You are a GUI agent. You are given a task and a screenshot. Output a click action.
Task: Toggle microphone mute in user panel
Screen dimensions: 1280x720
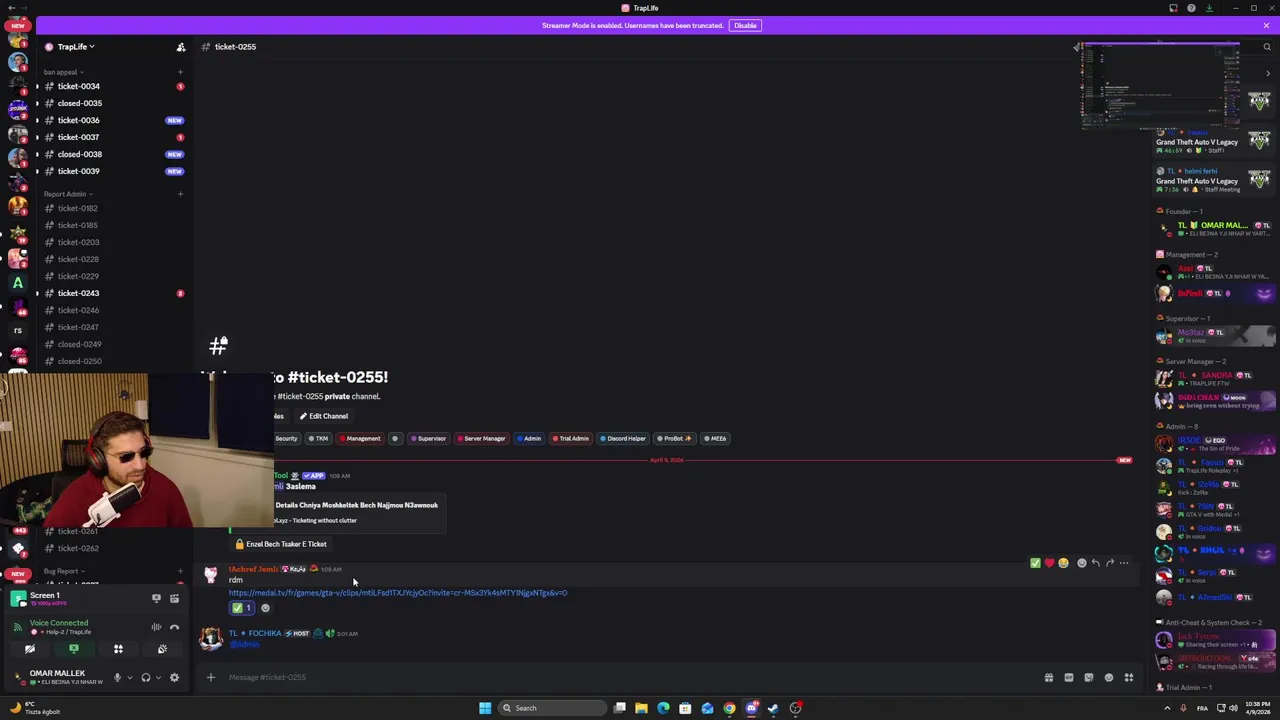coord(117,678)
